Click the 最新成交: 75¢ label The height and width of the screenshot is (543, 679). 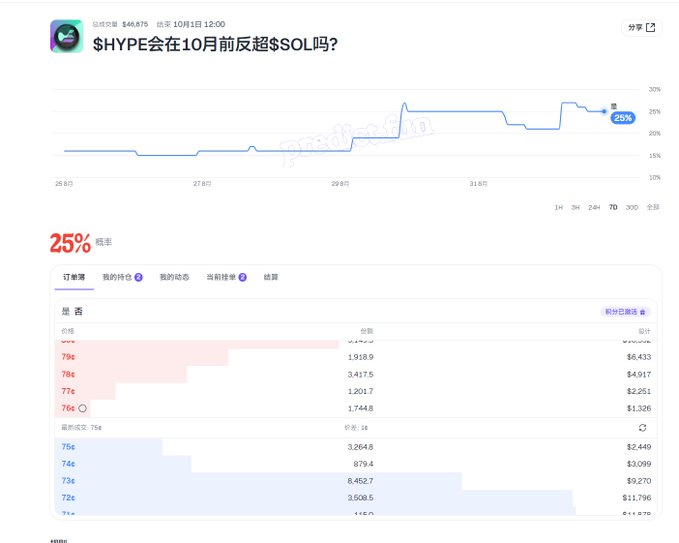[81, 427]
